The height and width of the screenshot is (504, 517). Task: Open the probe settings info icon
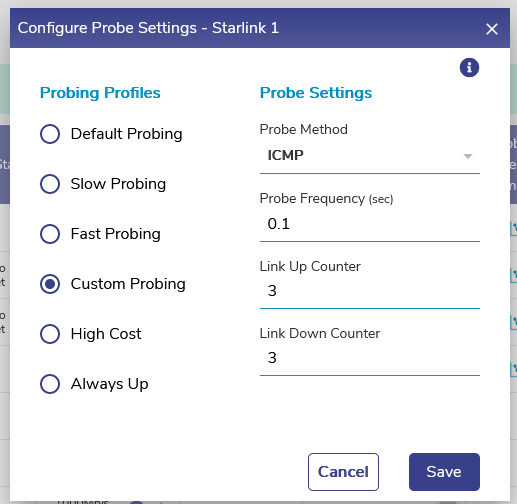click(469, 68)
